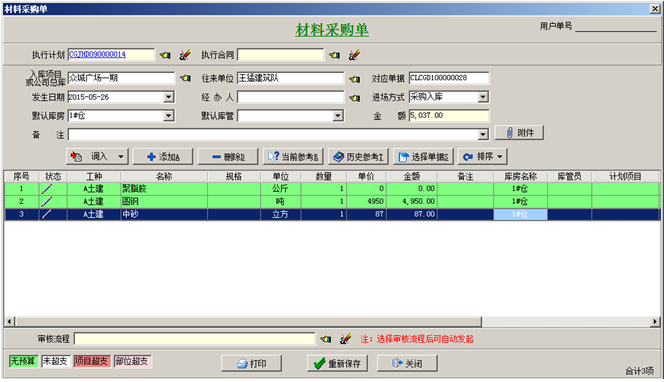This screenshot has height=382, width=664.
Task: Click pencil status icon in row 1
Action: click(x=47, y=189)
